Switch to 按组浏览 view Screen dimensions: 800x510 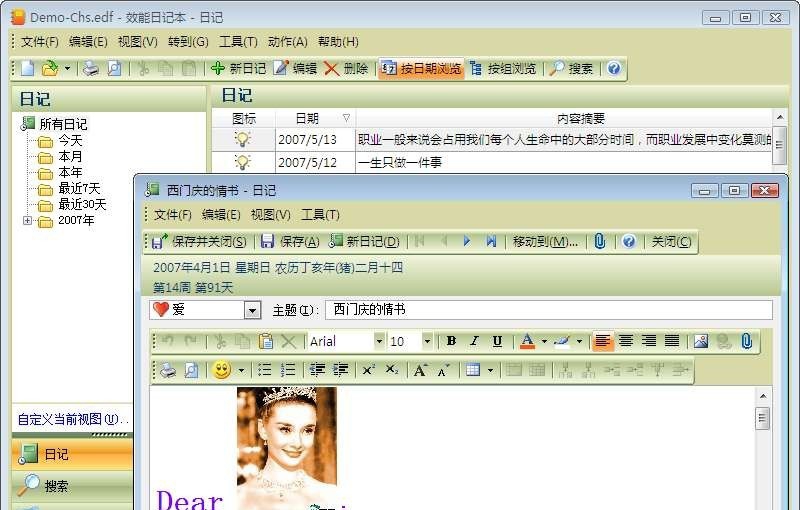point(503,68)
